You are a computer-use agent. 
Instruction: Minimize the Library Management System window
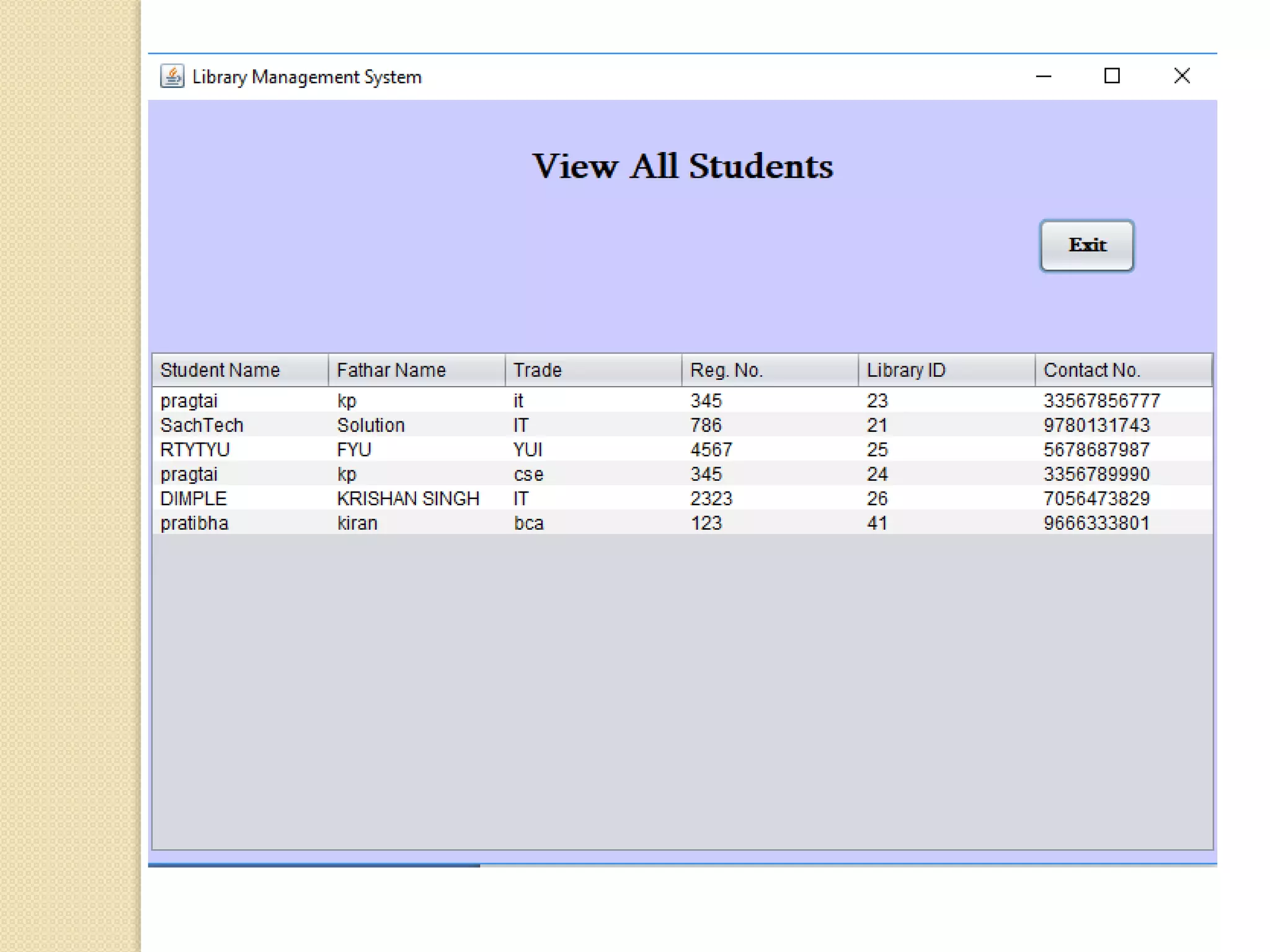1044,76
